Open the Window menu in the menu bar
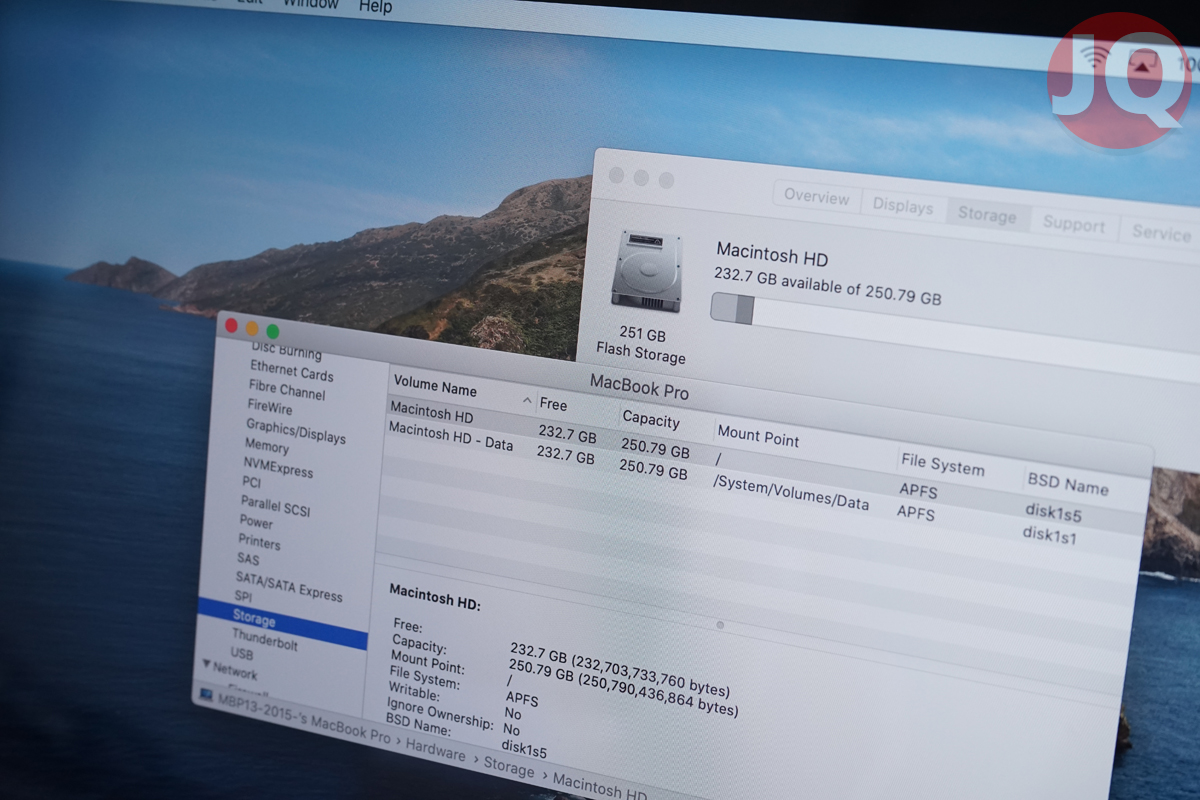The height and width of the screenshot is (800, 1200). point(311,3)
